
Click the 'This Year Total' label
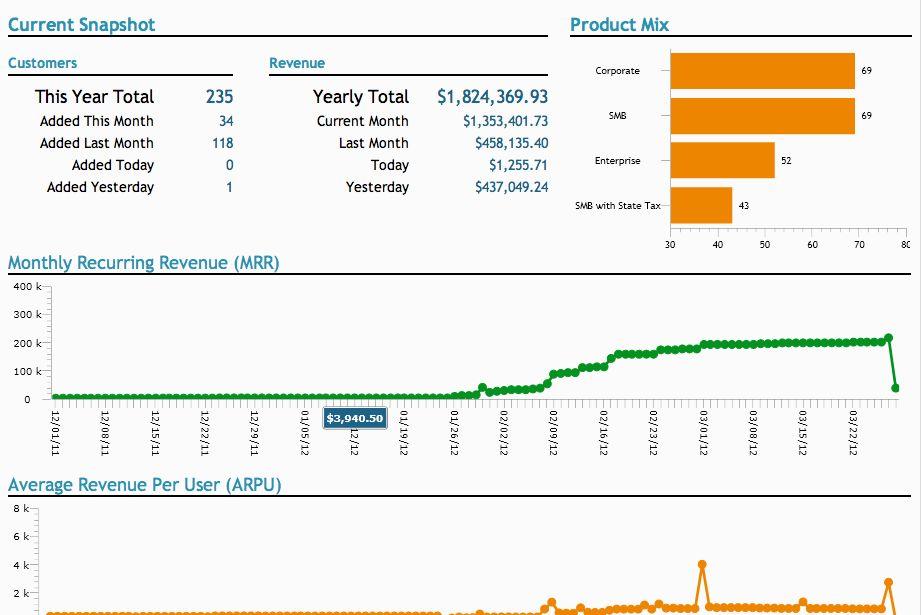tap(95, 96)
